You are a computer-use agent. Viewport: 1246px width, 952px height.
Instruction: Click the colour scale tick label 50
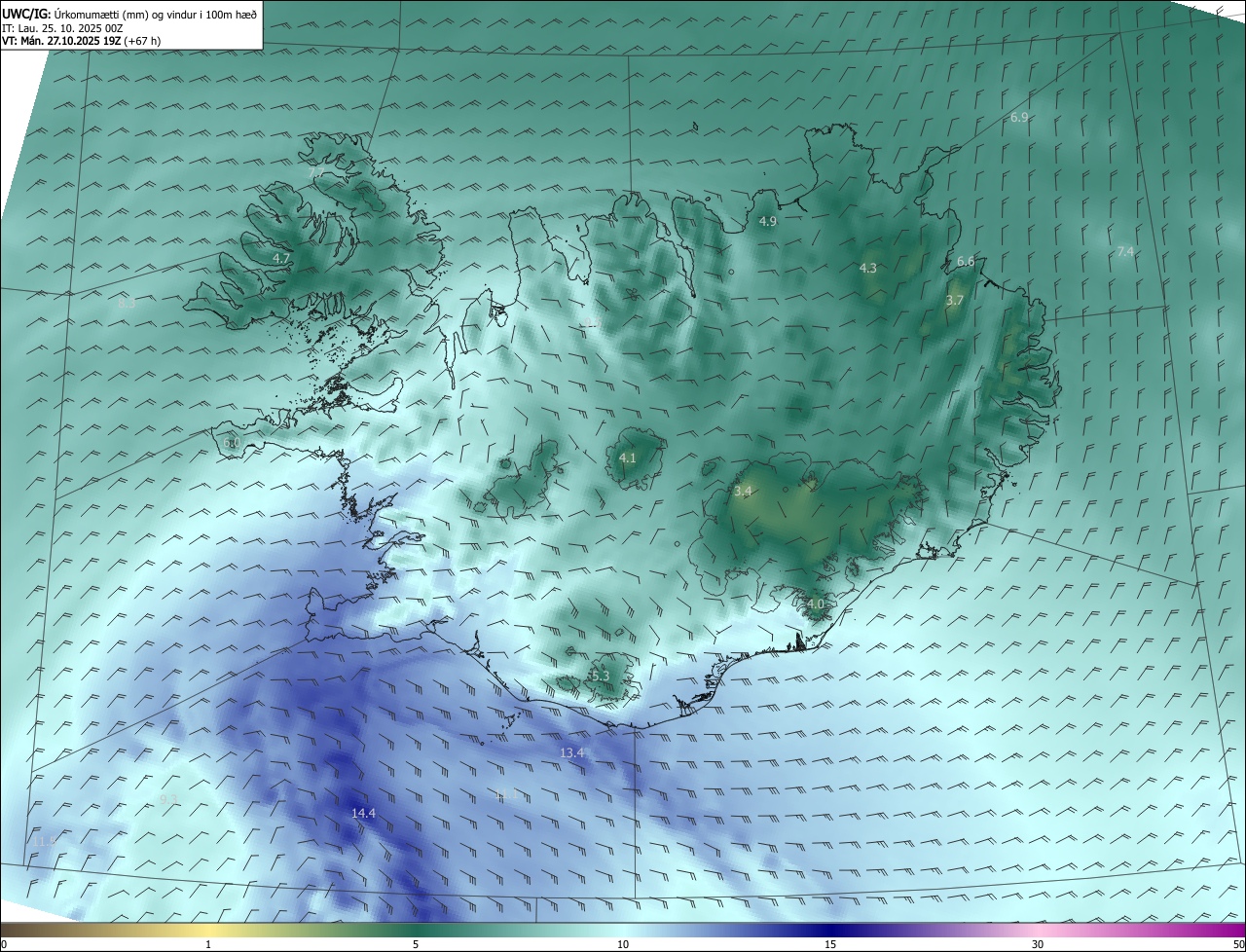point(1238,944)
